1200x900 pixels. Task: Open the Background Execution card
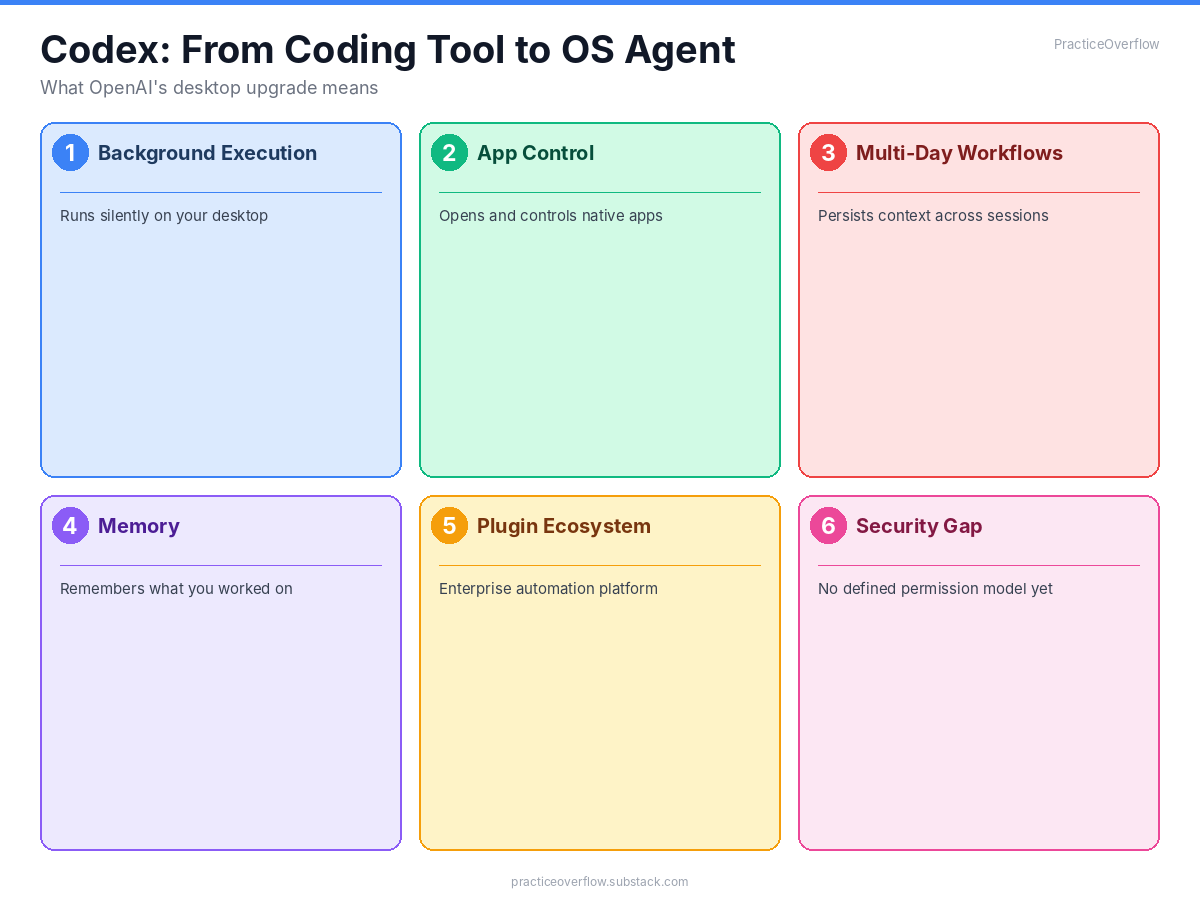(220, 300)
